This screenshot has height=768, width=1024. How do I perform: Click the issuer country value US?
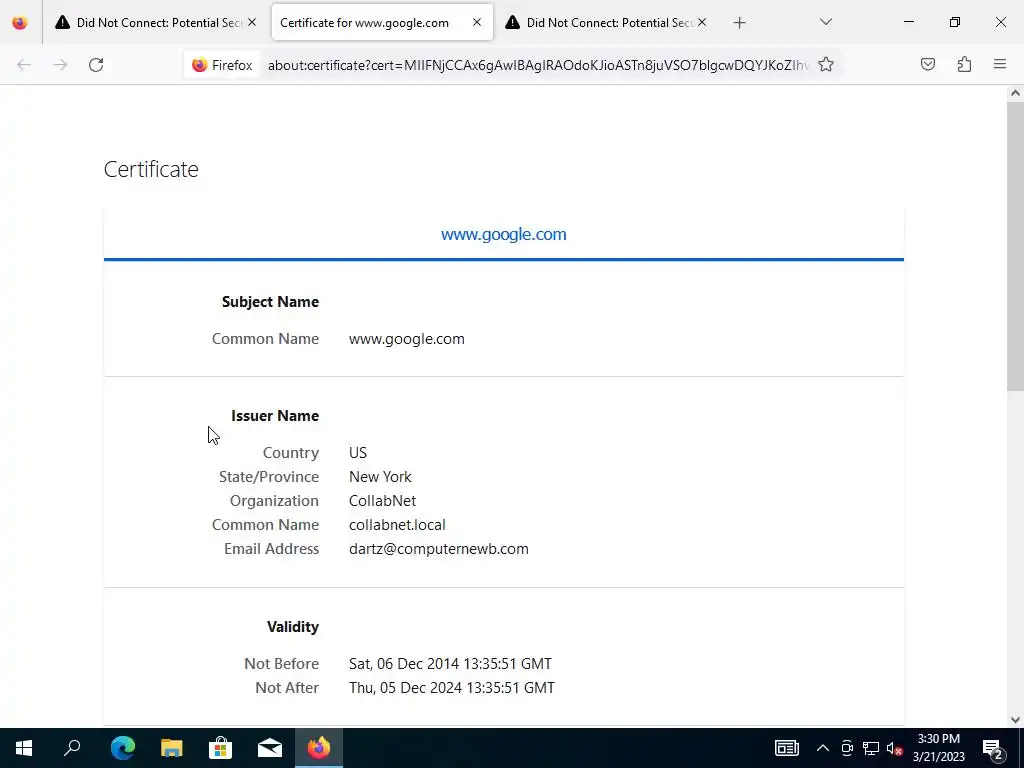click(x=358, y=453)
